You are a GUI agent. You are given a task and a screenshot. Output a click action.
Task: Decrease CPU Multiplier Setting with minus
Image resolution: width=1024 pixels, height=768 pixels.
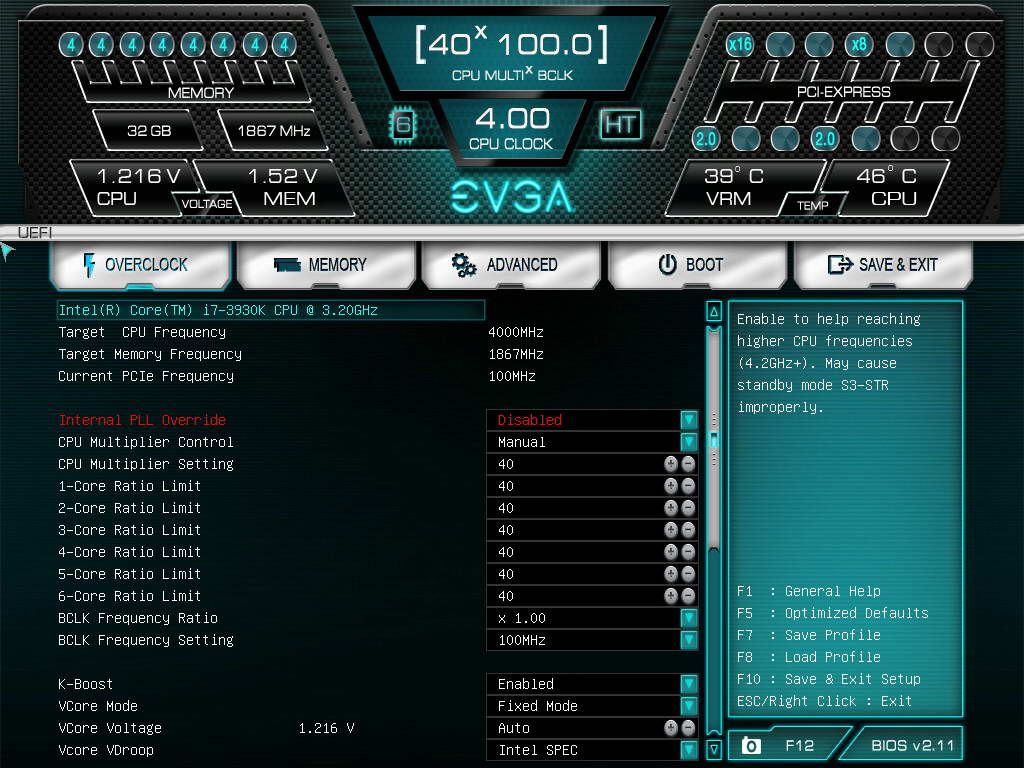(x=688, y=464)
